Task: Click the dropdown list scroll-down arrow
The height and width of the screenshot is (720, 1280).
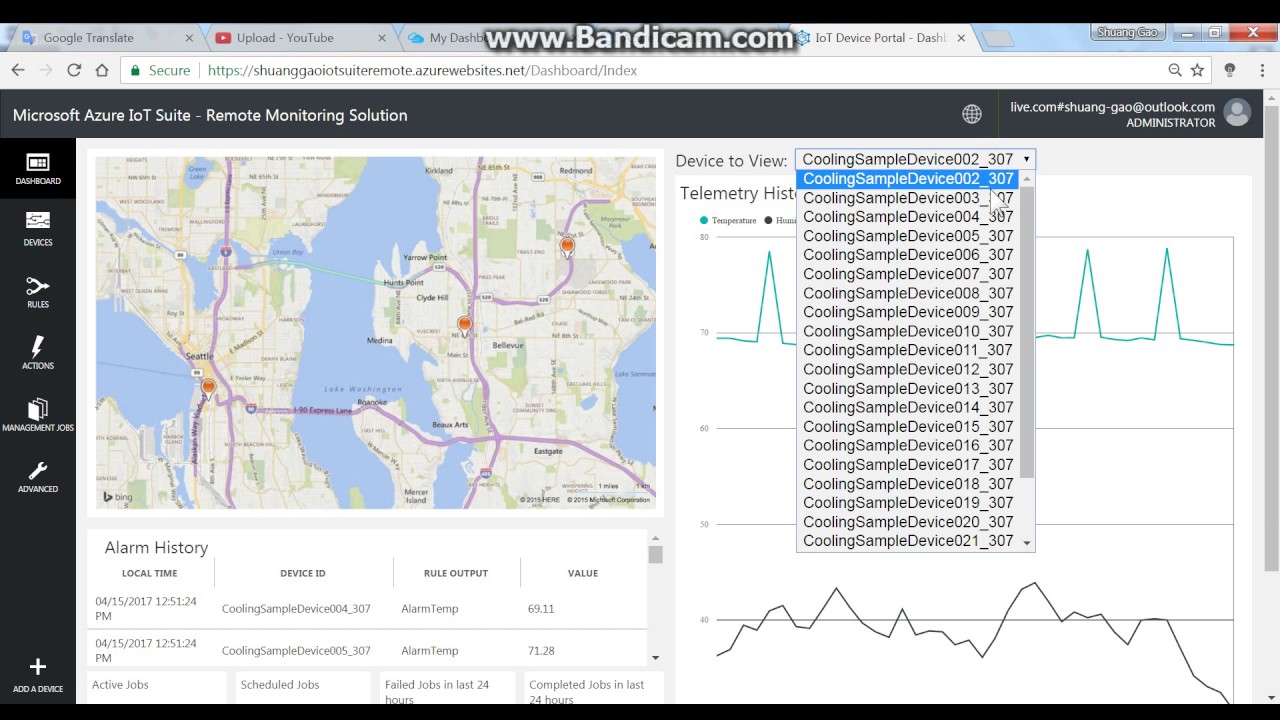Action: coord(1027,542)
